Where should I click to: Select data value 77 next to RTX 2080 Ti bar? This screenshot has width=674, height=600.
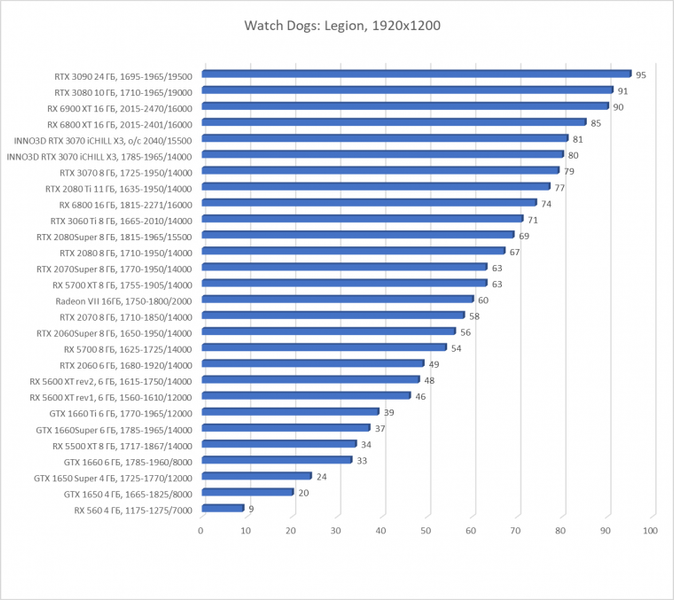click(560, 188)
